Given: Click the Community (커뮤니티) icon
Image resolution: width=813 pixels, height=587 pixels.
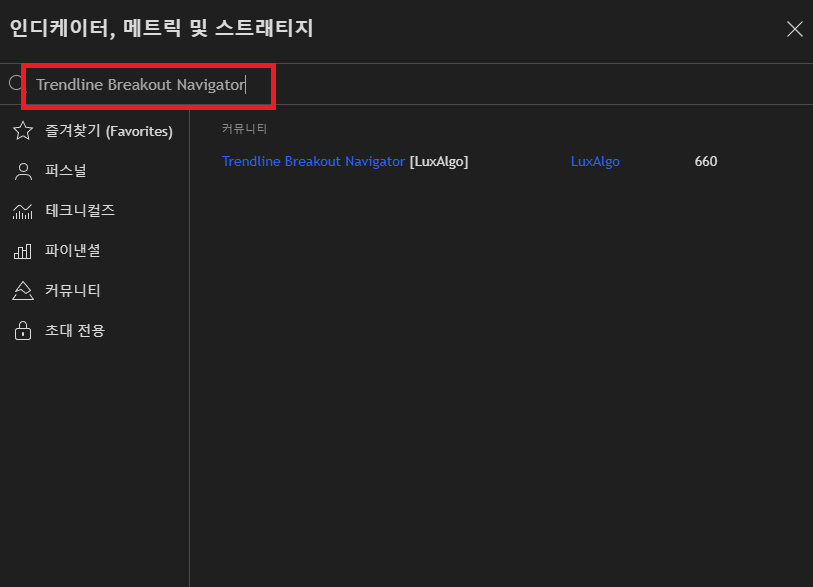Looking at the screenshot, I should point(23,290).
